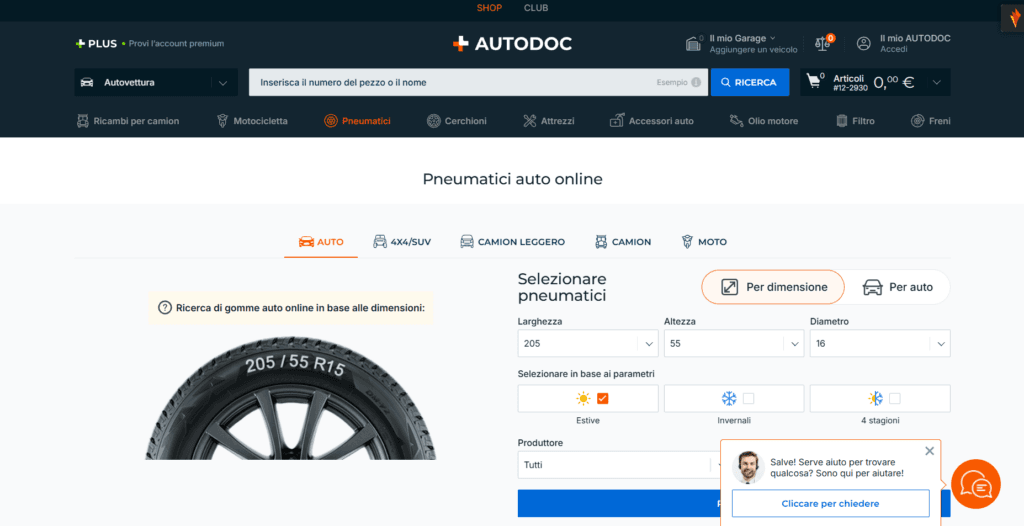The width and height of the screenshot is (1024, 526).
Task: Open the Altezza 55 dropdown
Action: (733, 344)
